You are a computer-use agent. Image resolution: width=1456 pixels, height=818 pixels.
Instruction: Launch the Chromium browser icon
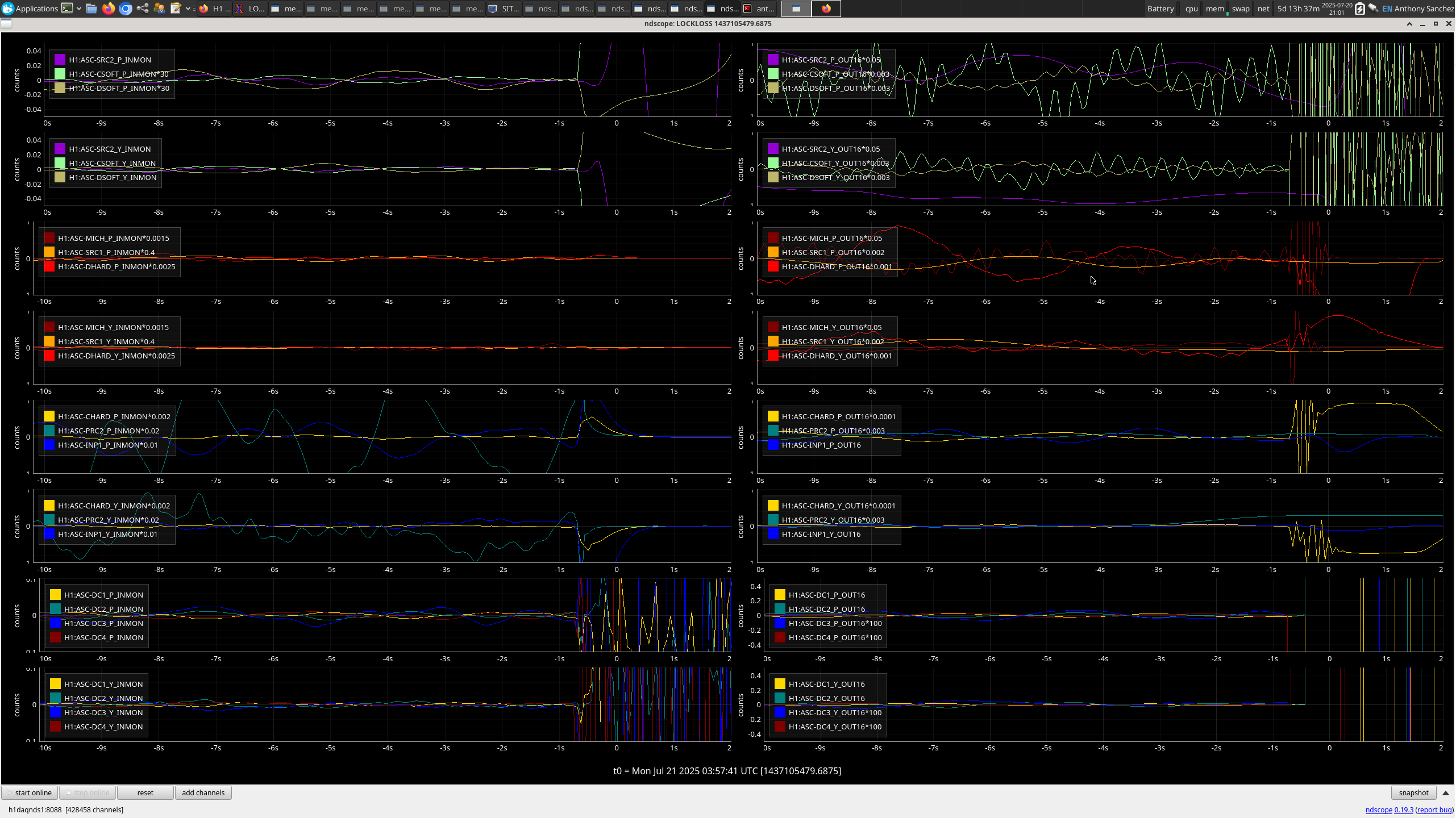(126, 9)
